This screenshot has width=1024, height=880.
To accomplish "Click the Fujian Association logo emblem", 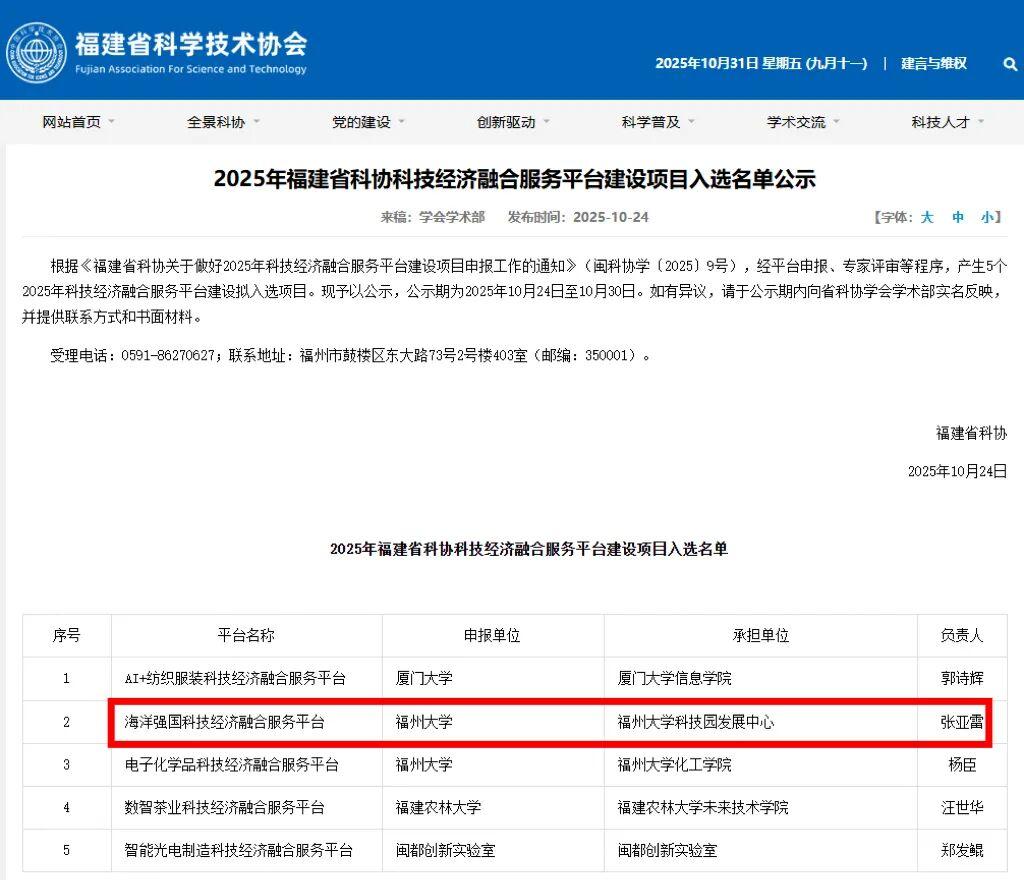I will (36, 53).
